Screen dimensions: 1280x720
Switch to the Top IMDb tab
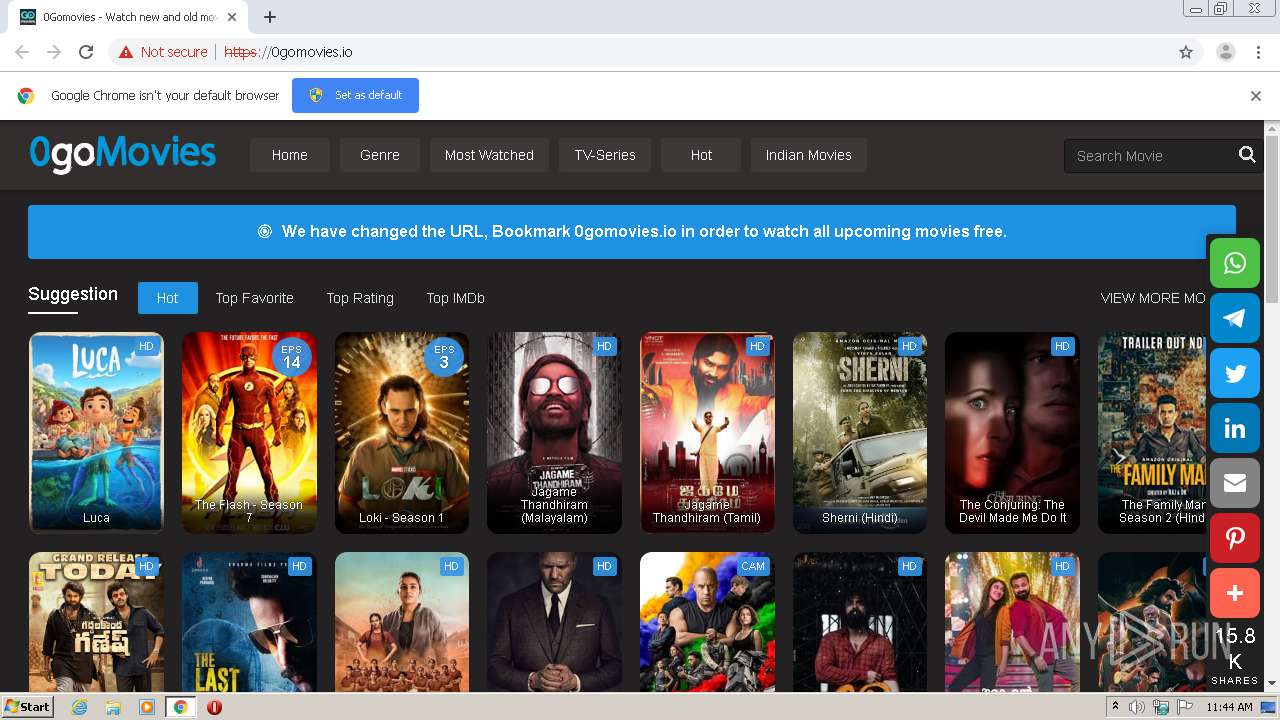tap(456, 298)
